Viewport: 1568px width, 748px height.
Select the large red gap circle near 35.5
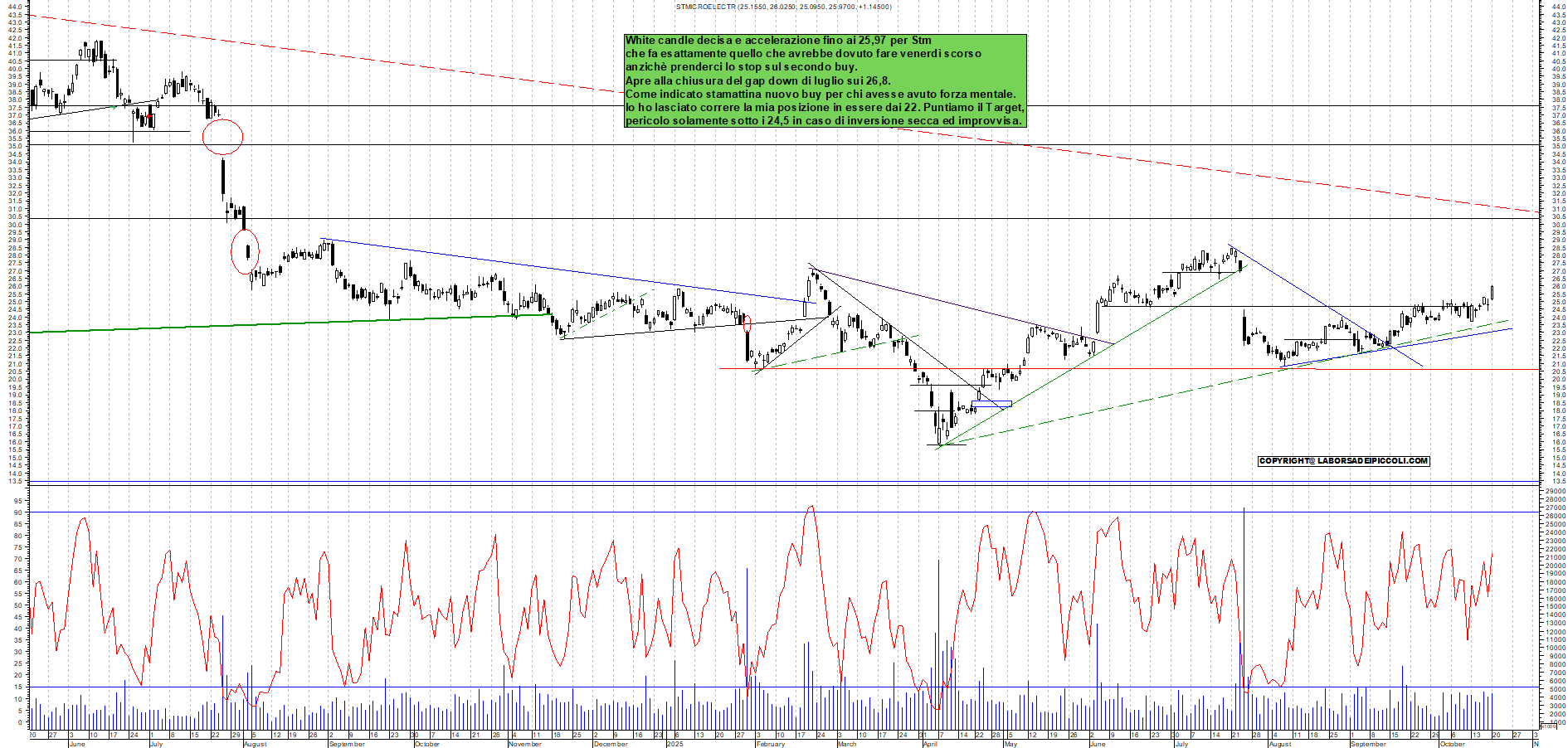point(222,137)
